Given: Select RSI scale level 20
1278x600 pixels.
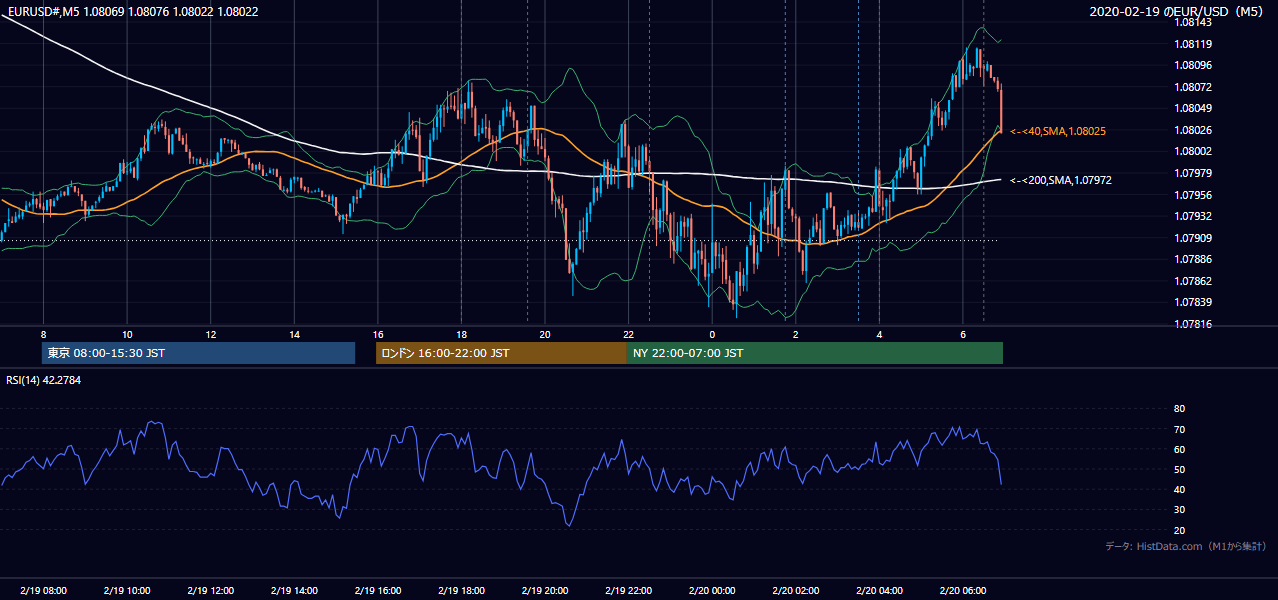Looking at the screenshot, I should click(x=1179, y=530).
